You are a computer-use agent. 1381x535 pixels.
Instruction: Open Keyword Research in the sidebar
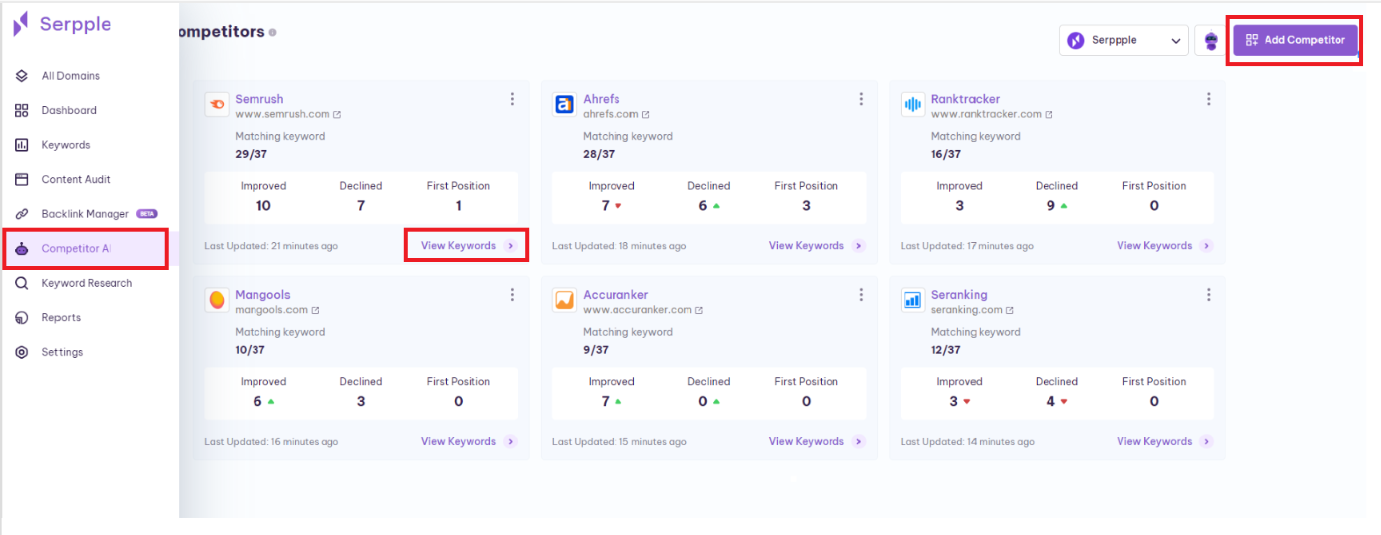pos(88,283)
